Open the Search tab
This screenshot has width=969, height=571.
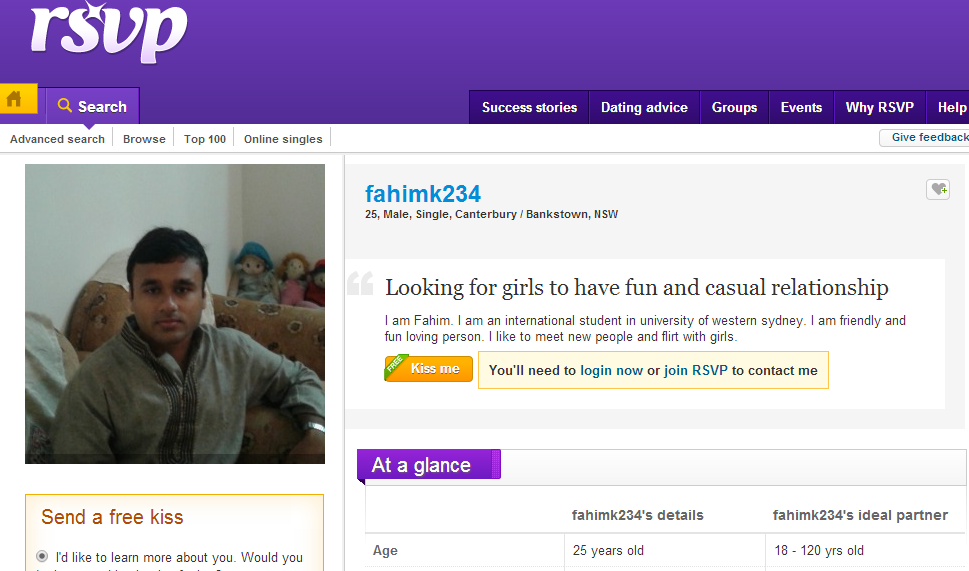(92, 107)
